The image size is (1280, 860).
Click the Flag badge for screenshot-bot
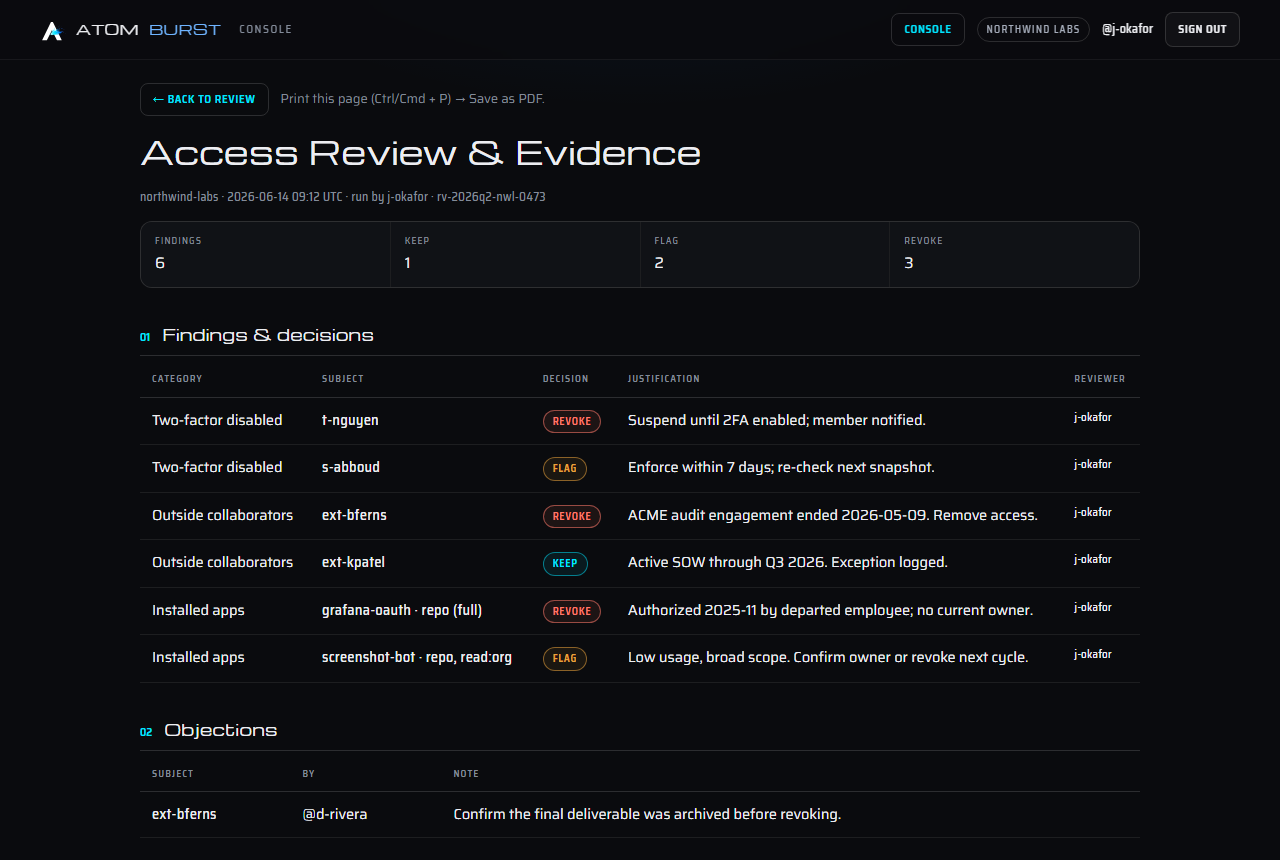(565, 658)
